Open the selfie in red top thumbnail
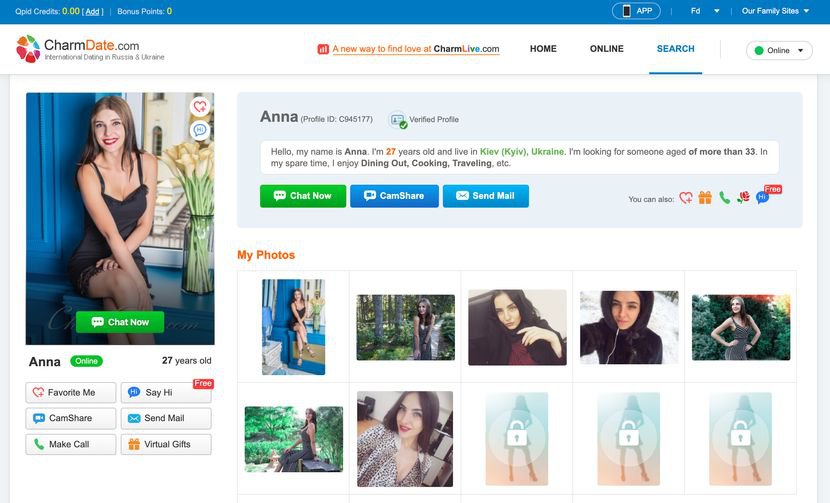The width and height of the screenshot is (830, 503). tap(517, 327)
